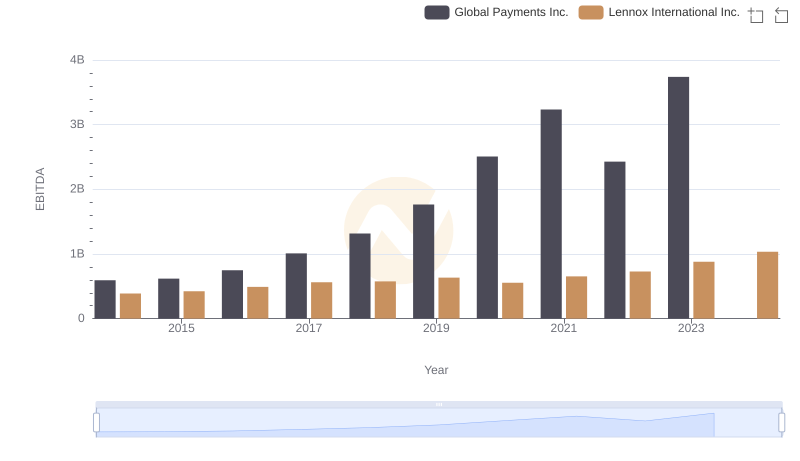Screen dimensions: 800x461
Task: Select the 2015 Global Payments bar
Action: 168,299
